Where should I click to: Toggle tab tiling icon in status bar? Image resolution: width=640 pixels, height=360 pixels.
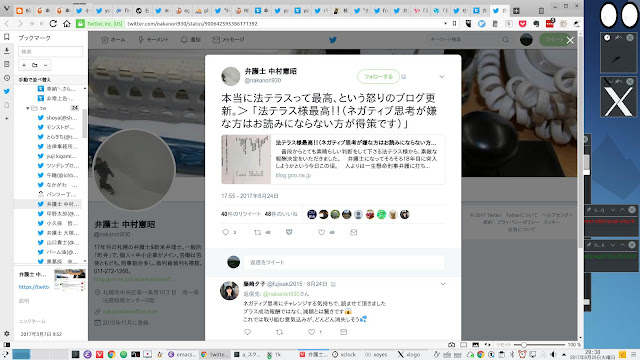464,344
